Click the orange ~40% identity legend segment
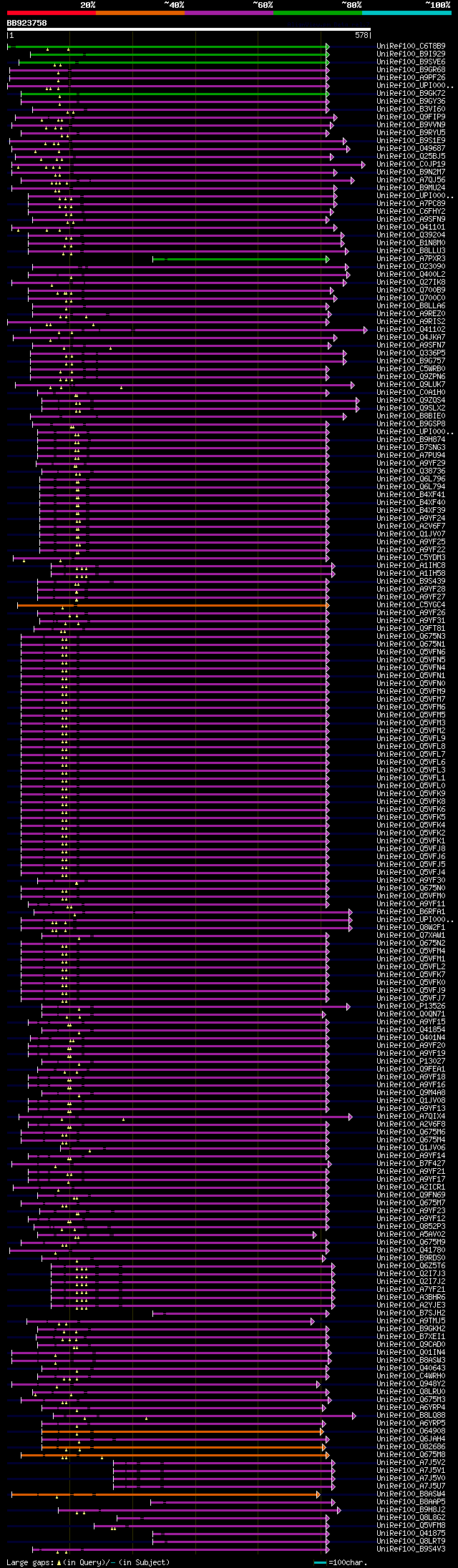 pos(140,12)
